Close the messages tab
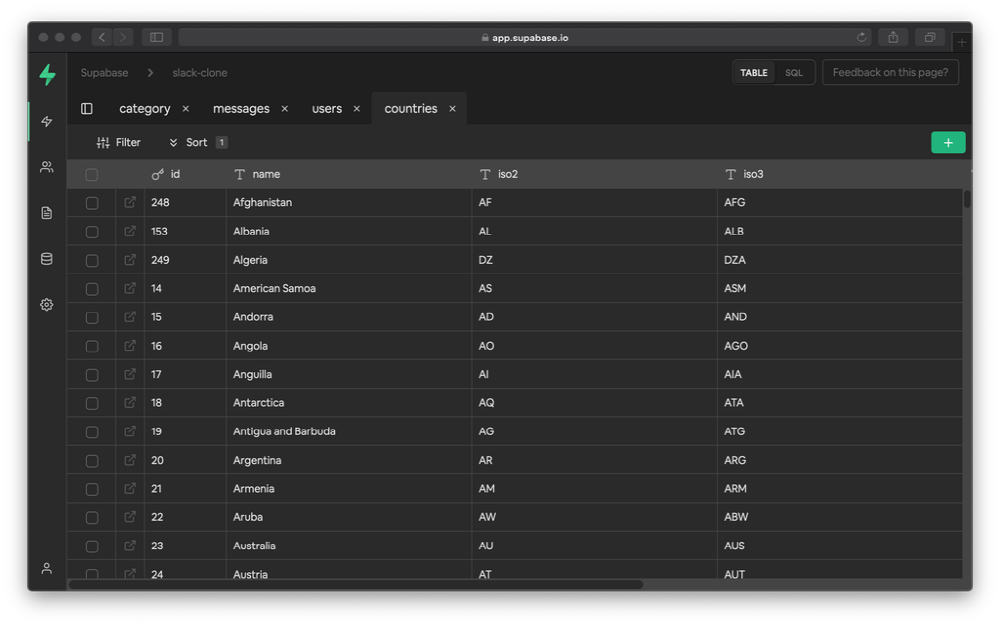This screenshot has width=1000, height=625. (x=284, y=108)
